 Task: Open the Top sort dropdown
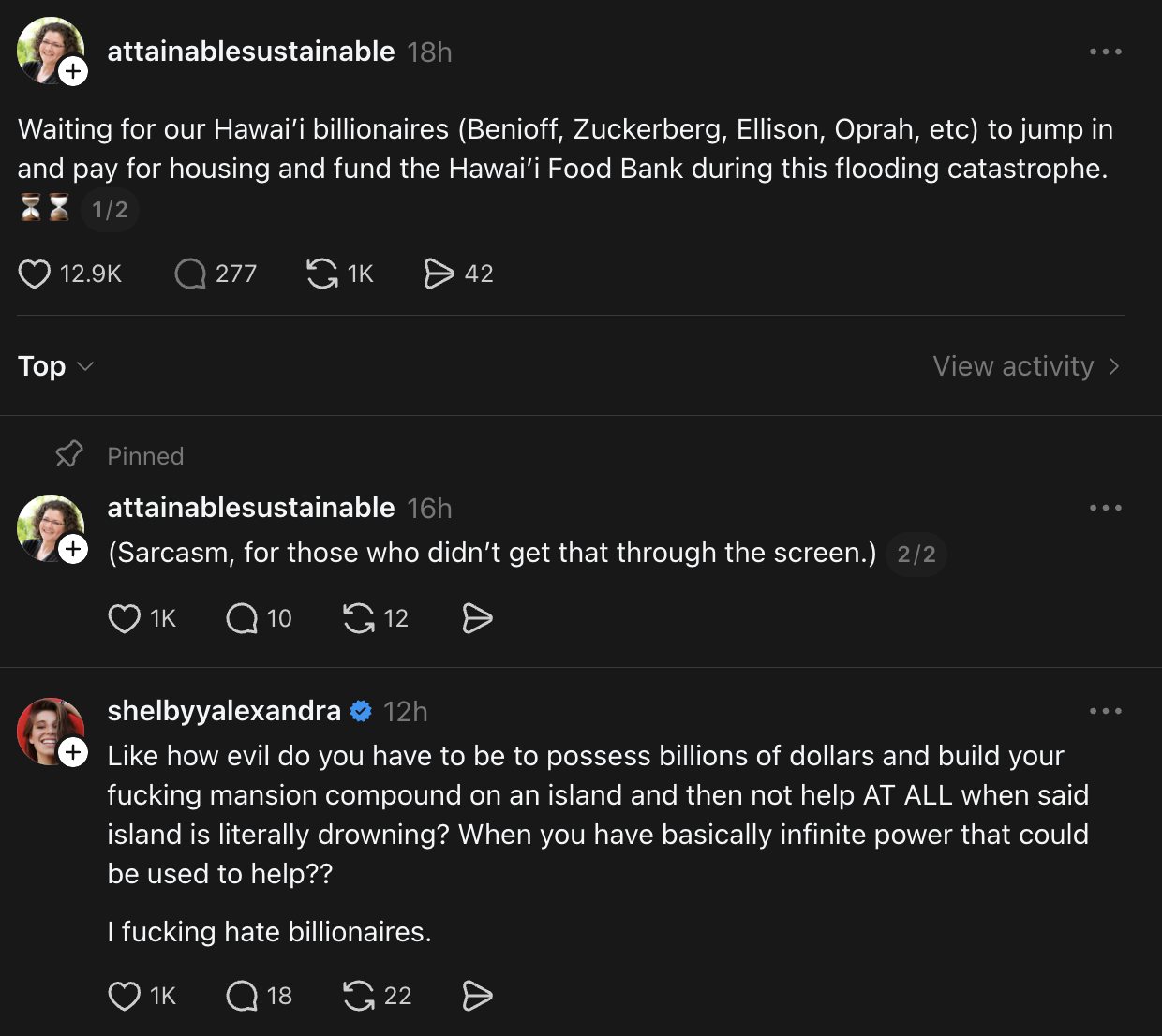55,366
